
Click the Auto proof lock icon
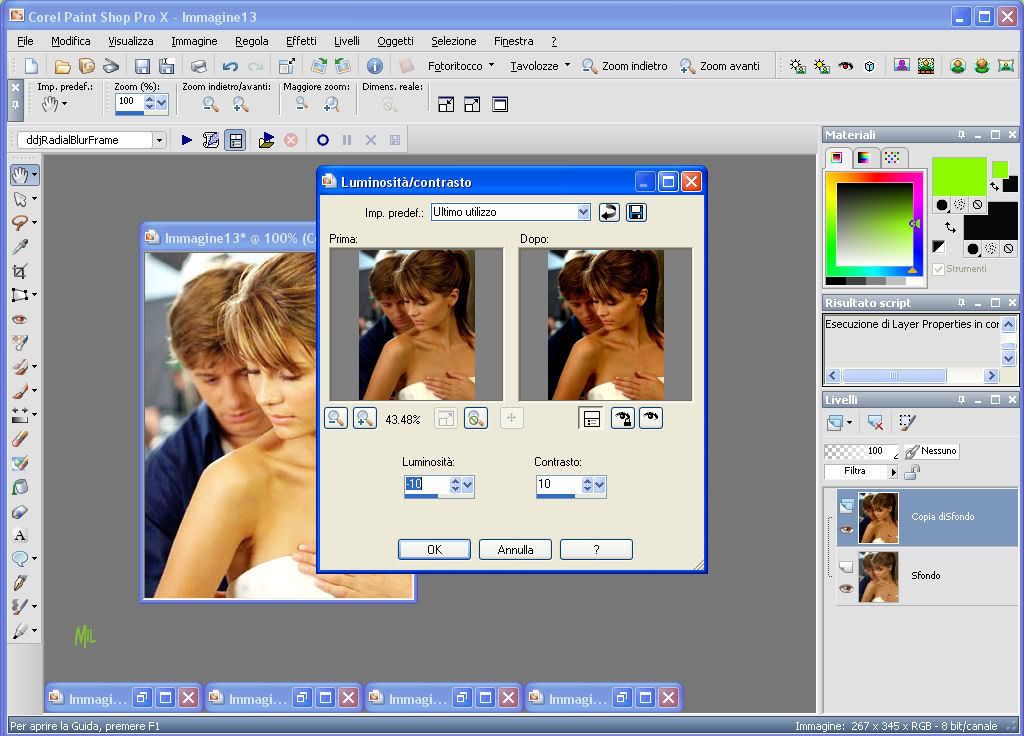point(623,419)
